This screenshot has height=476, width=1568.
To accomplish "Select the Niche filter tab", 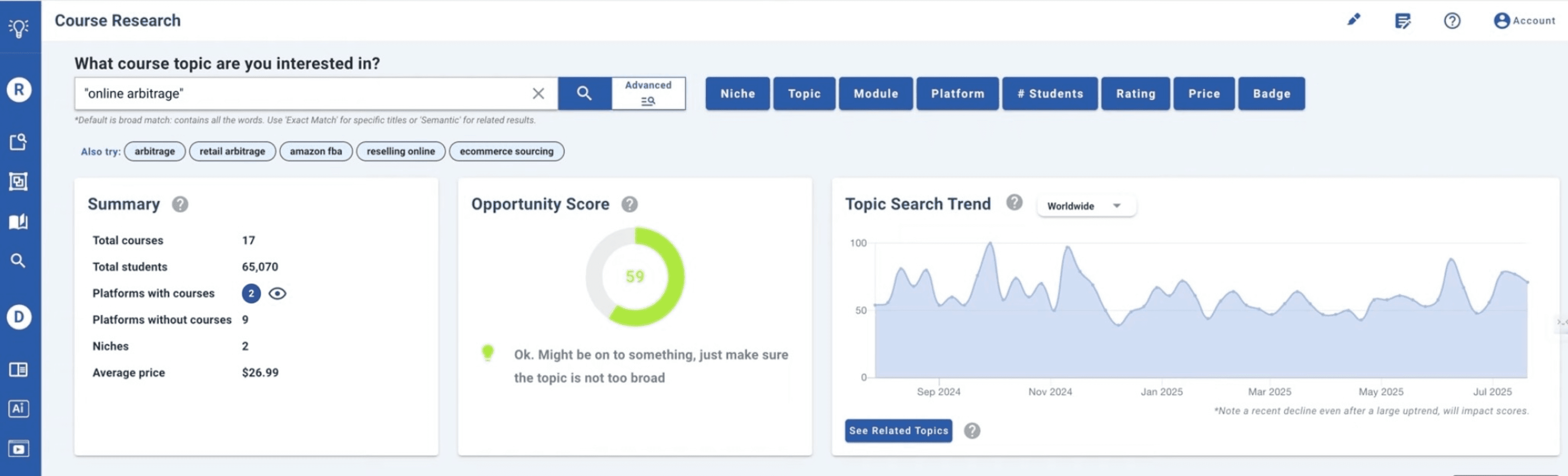I will pos(737,93).
